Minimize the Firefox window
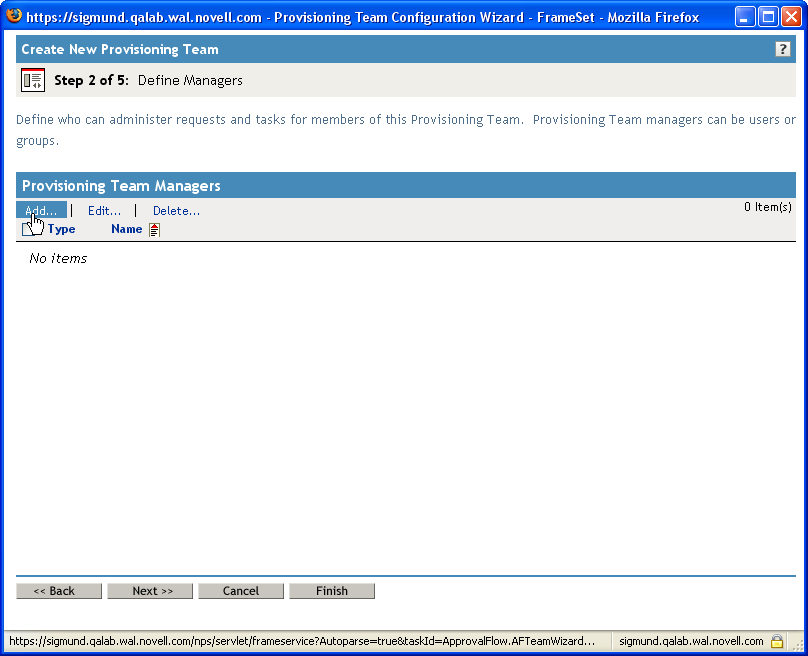 [744, 17]
